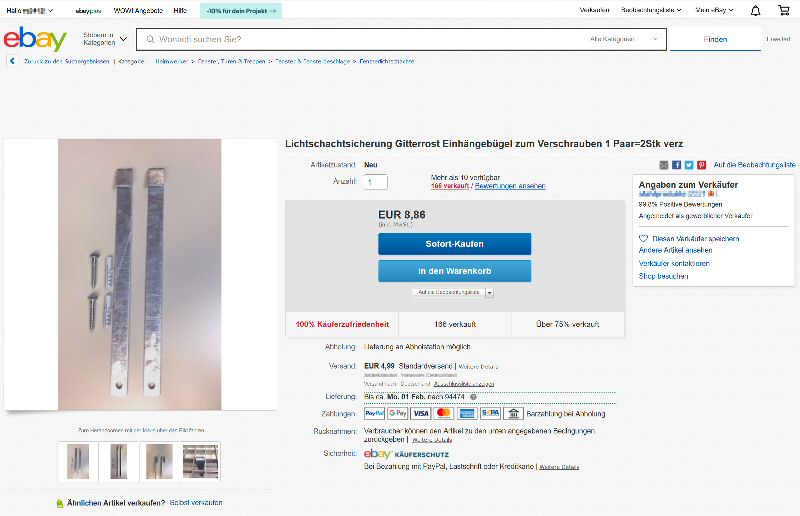Go back using the blue back arrow
Viewport: 800px width, 516px height.
point(12,61)
